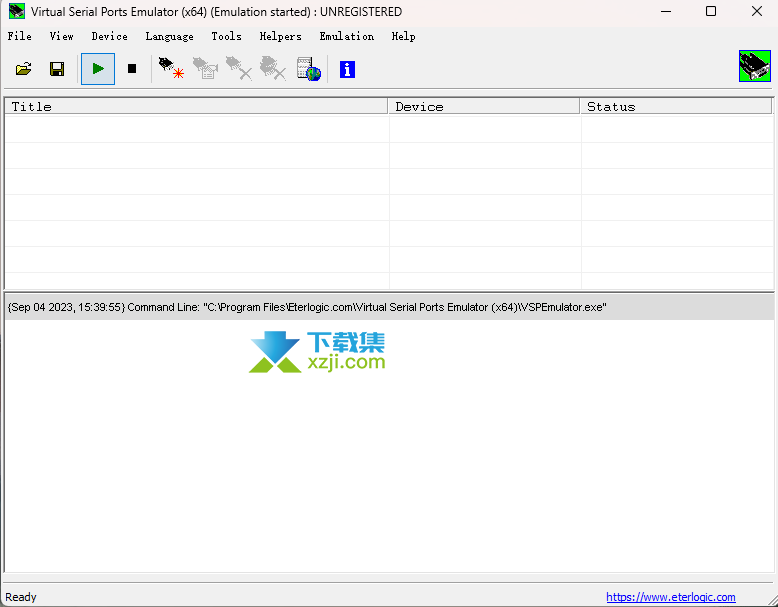The height and width of the screenshot is (607, 778).
Task: Create new device via red star icon
Action: [171, 68]
